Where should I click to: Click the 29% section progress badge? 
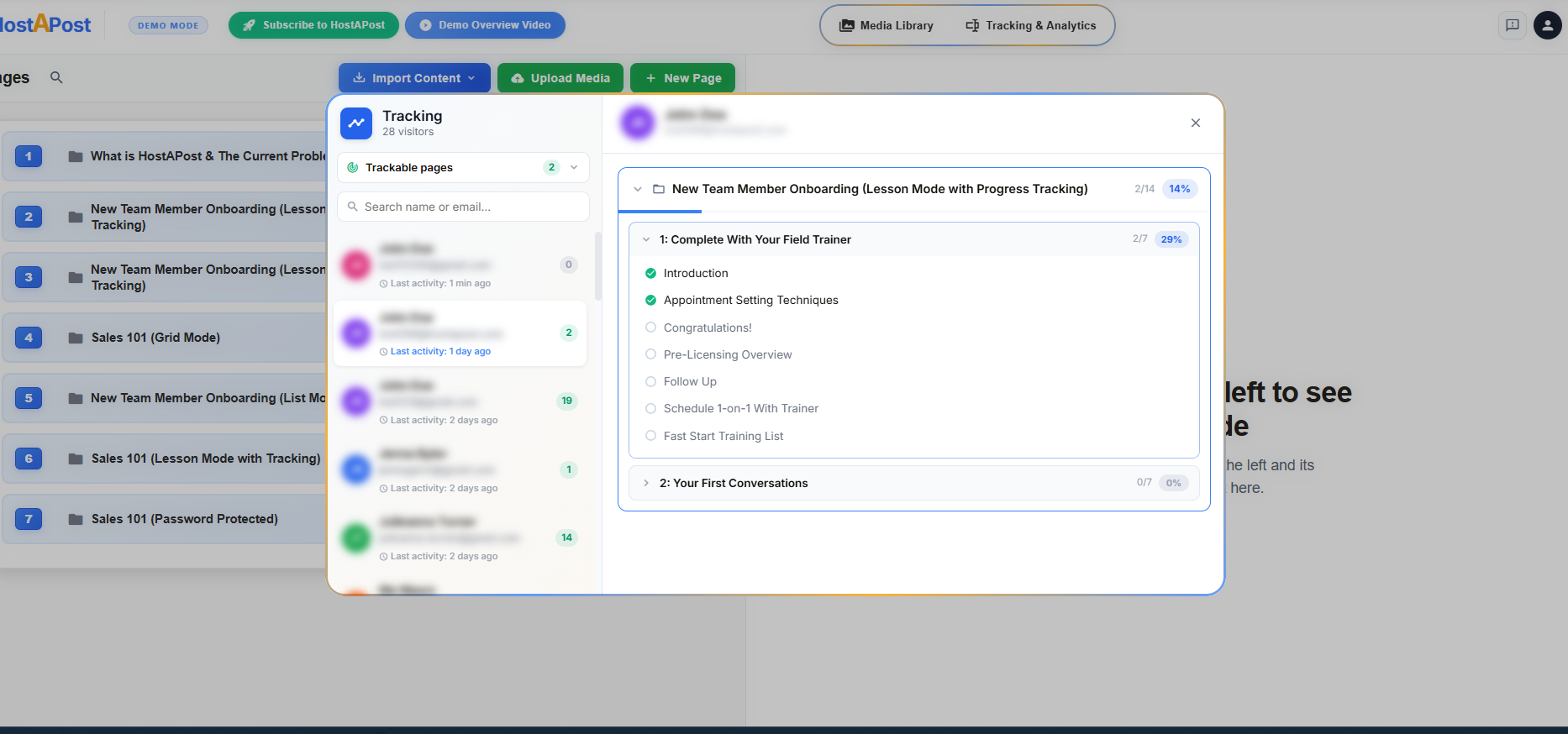pyautogui.click(x=1171, y=239)
